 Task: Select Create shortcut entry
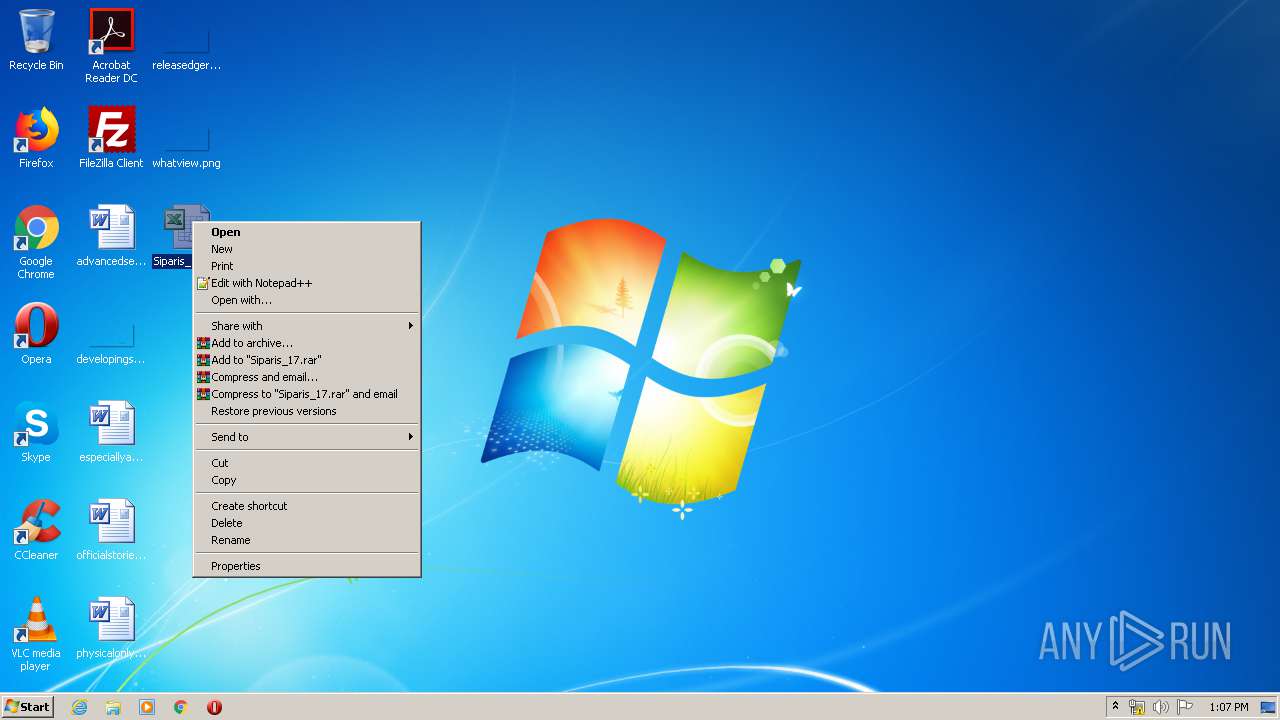tap(307, 506)
